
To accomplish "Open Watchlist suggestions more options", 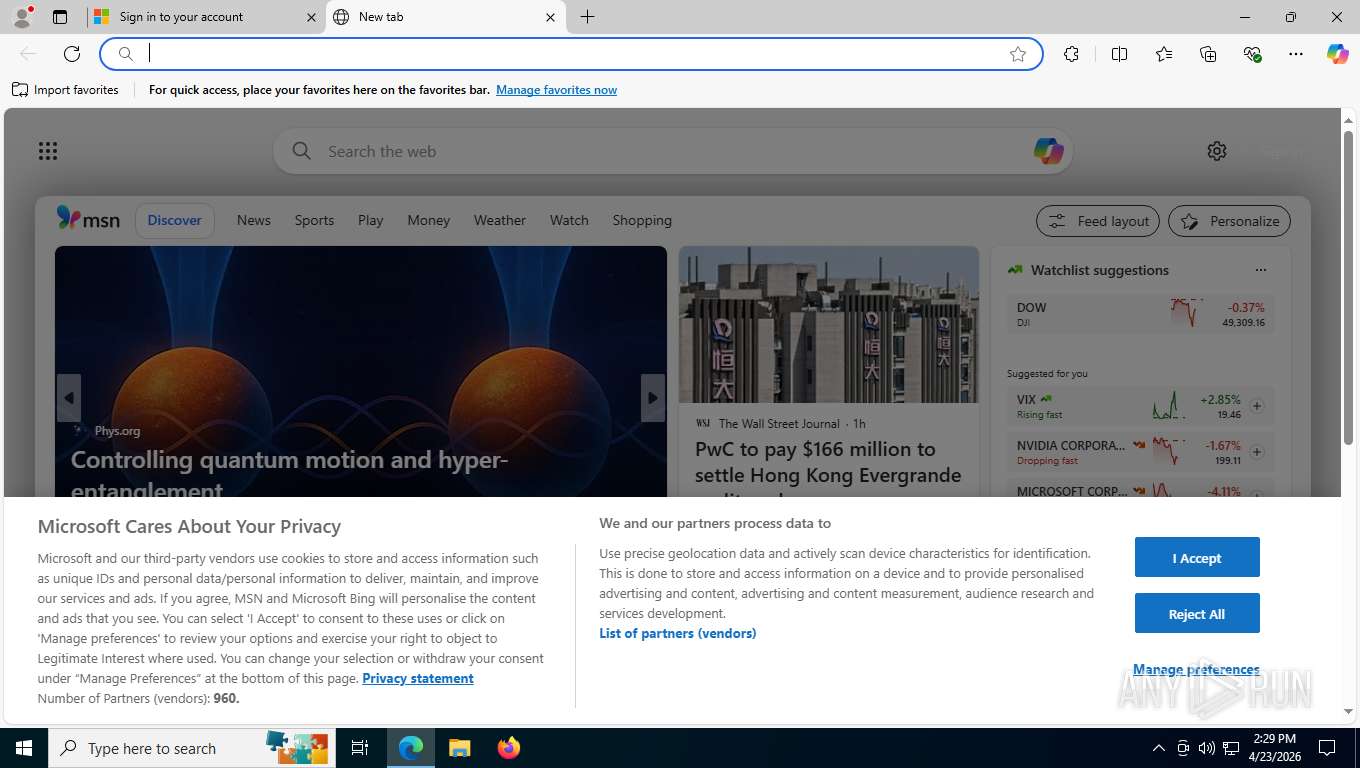I will 1260,270.
